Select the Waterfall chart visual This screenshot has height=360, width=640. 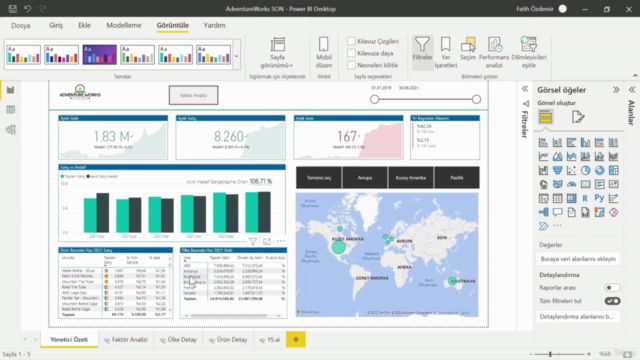point(543,170)
